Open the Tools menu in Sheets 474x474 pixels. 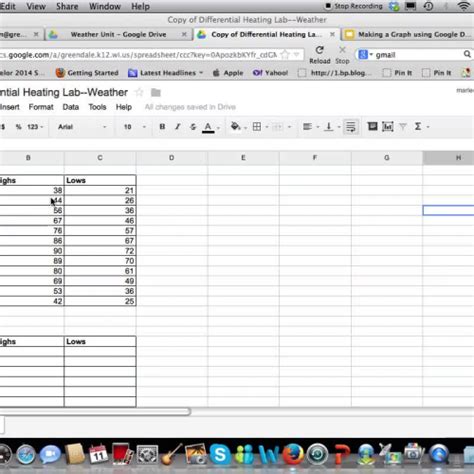pos(97,107)
